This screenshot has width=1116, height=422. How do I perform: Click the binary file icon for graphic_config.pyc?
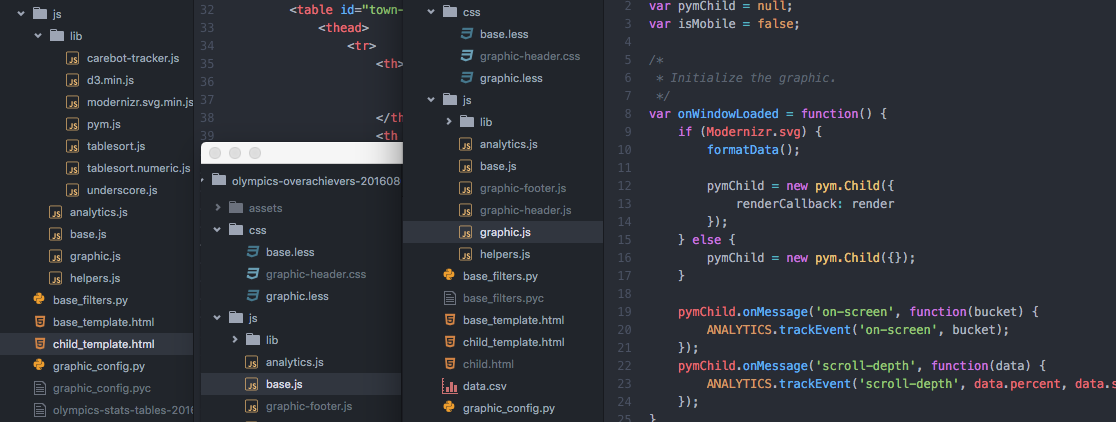(x=39, y=388)
